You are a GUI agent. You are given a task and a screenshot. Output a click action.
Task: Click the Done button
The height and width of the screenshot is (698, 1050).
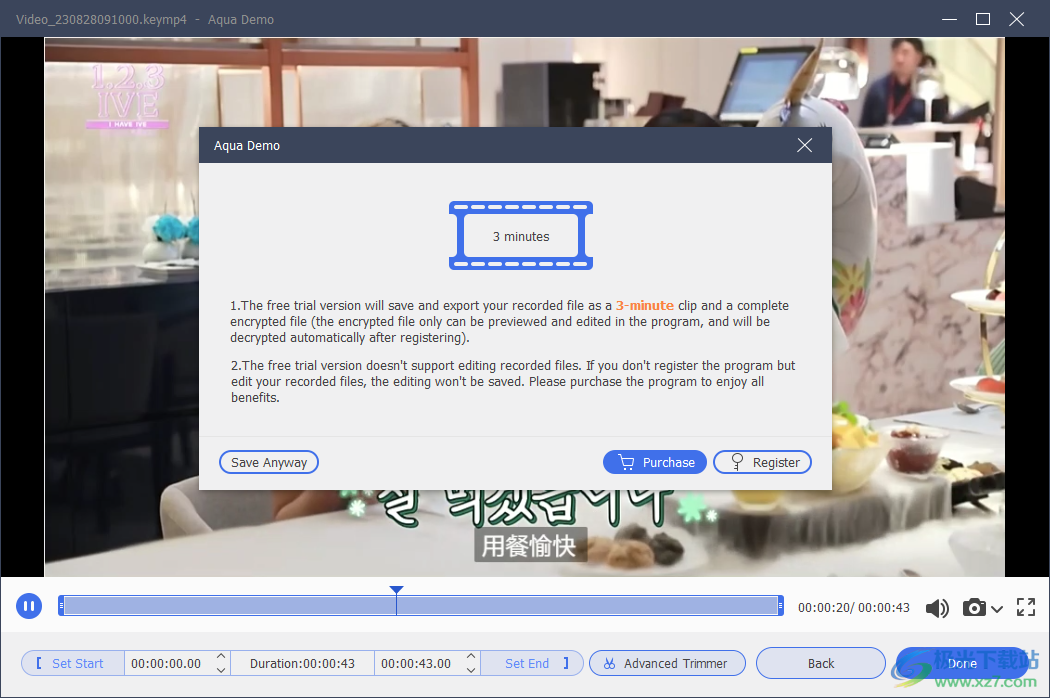coord(962,663)
